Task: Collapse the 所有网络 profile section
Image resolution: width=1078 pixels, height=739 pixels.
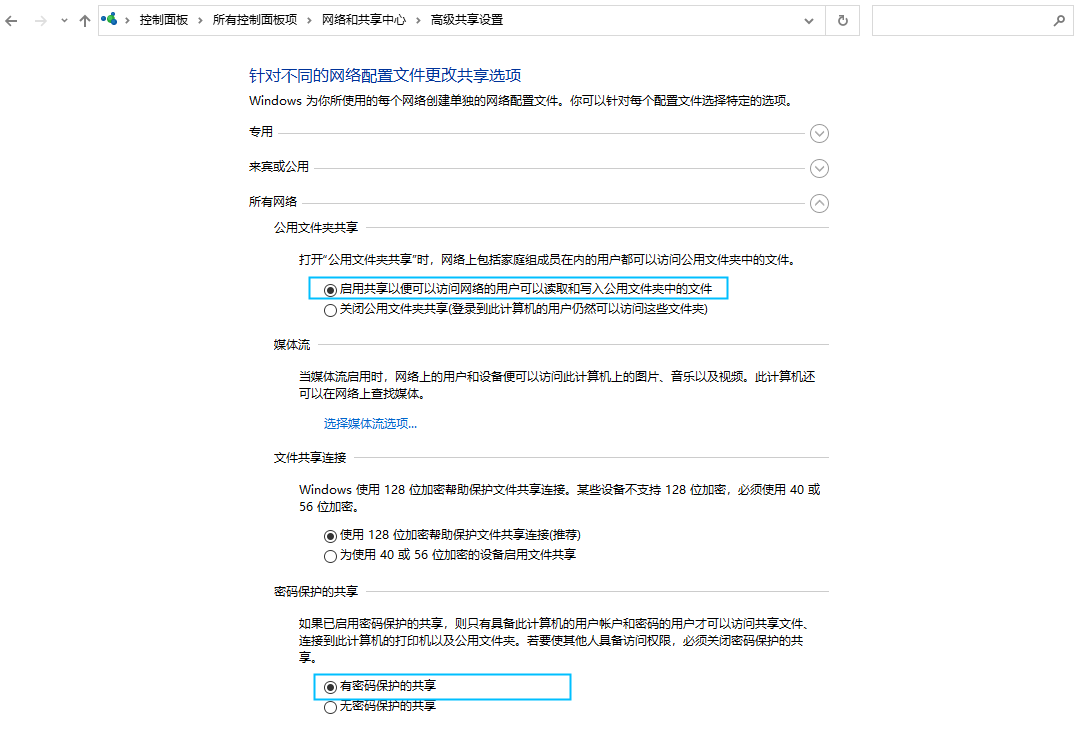Action: pos(819,203)
